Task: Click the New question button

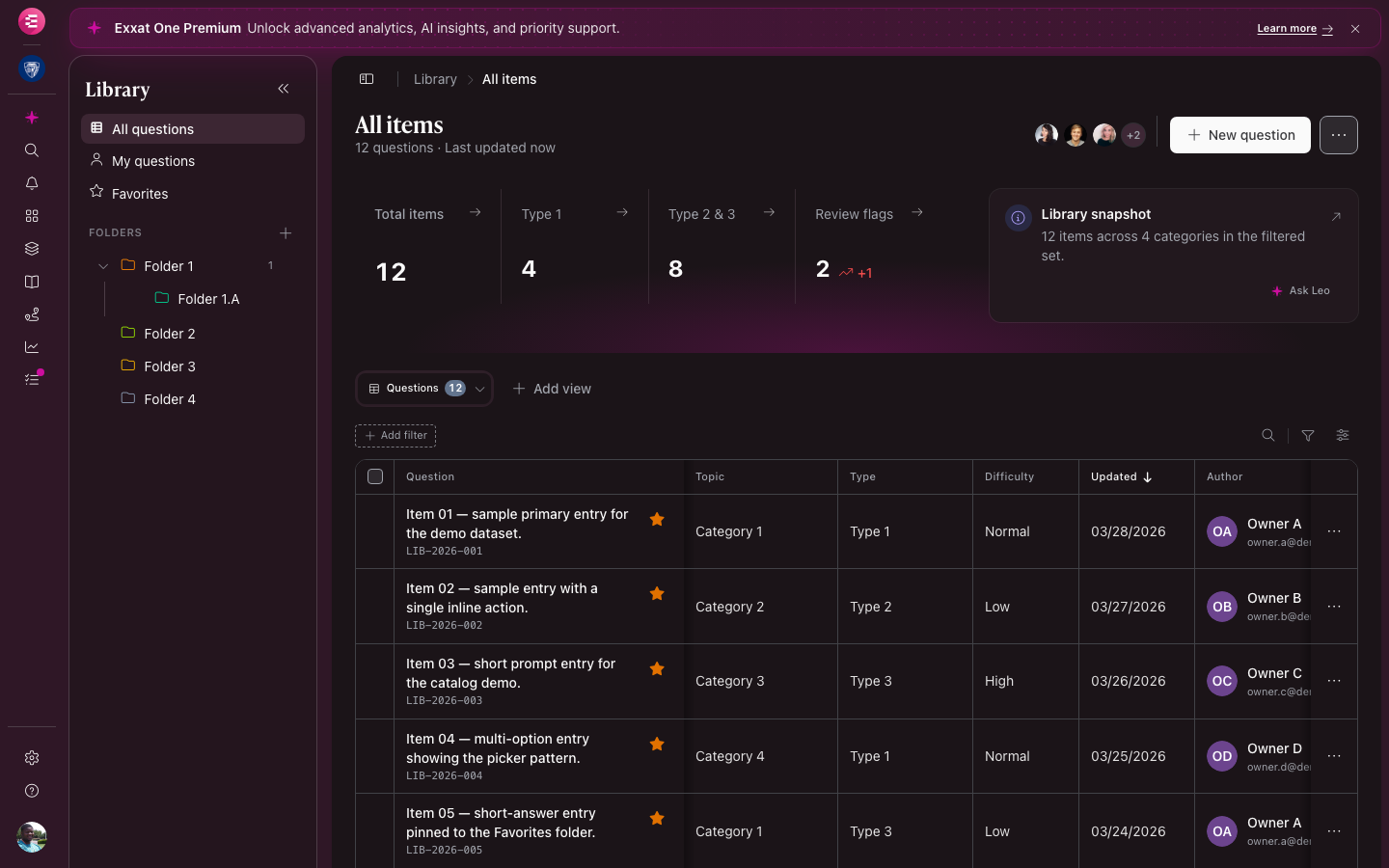Action: click(x=1240, y=135)
